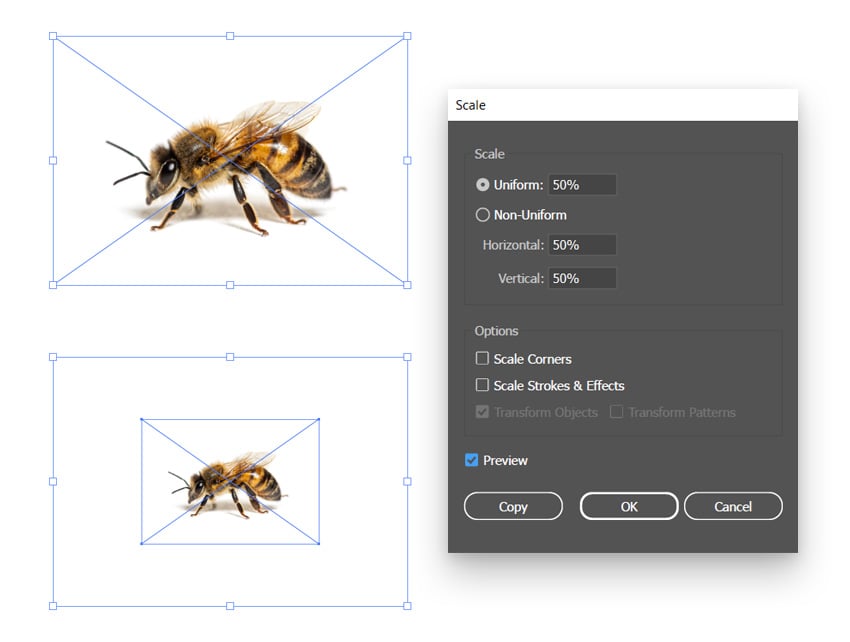Click the Horizontal scale input field
The image size is (850, 642).
582,245
